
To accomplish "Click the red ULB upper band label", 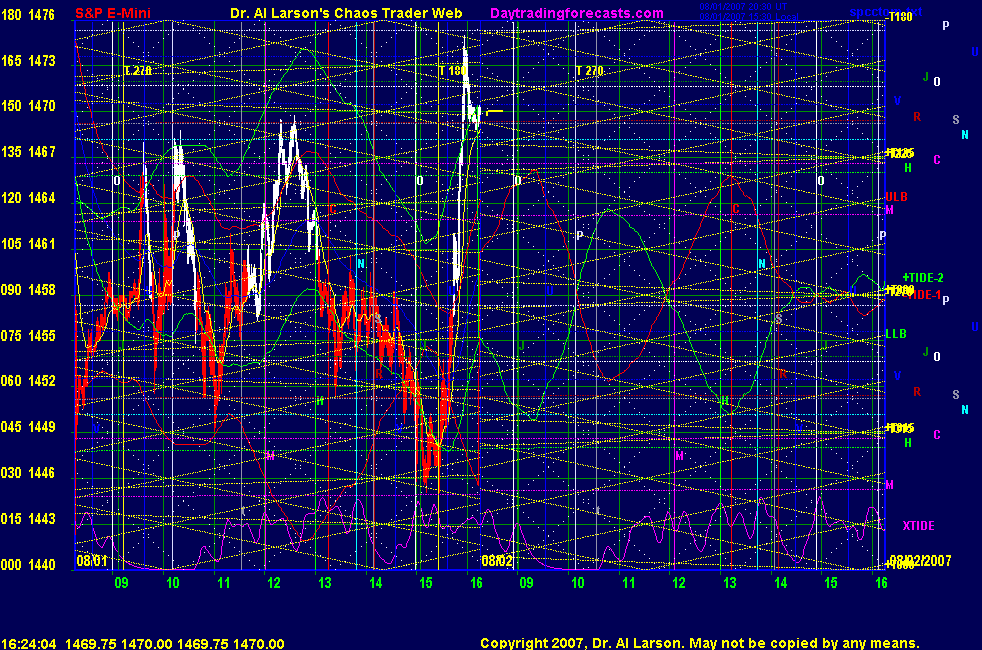I will (x=896, y=197).
